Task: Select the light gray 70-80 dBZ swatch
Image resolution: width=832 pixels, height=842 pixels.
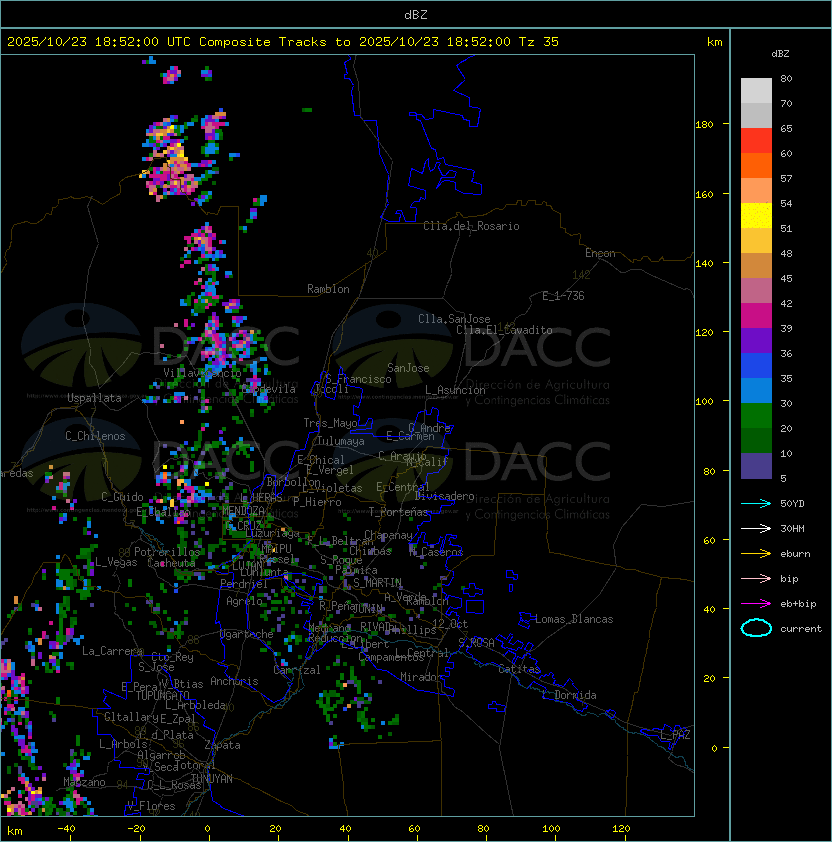Action: pyautogui.click(x=756, y=91)
